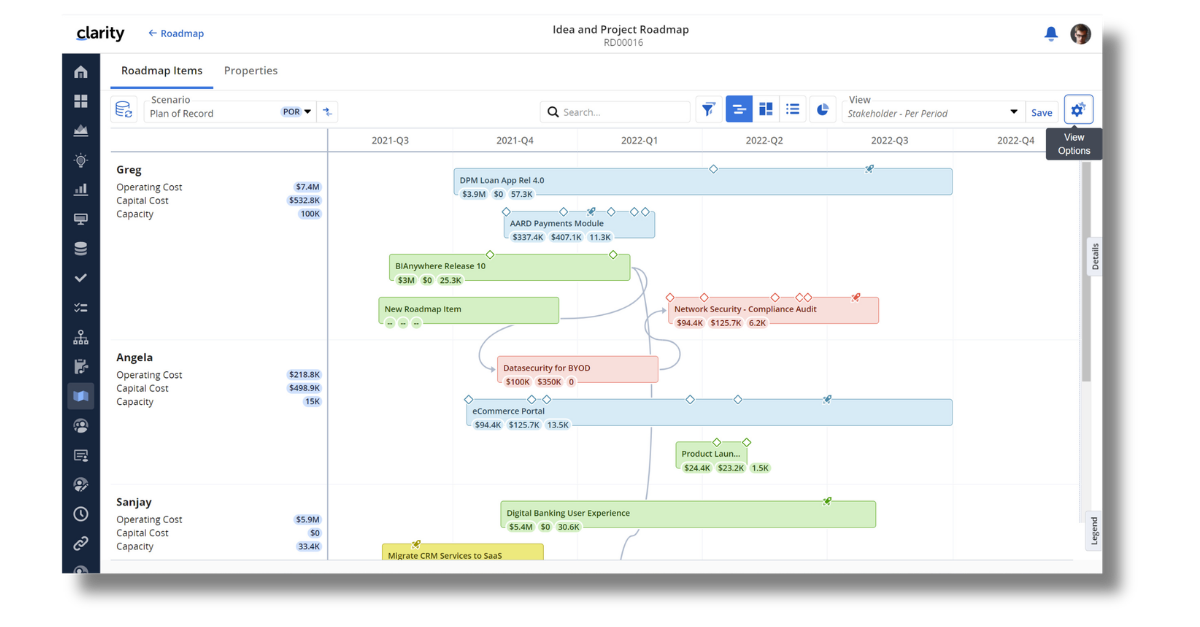
Task: Click the compare scenarios arrows icon
Action: click(327, 112)
